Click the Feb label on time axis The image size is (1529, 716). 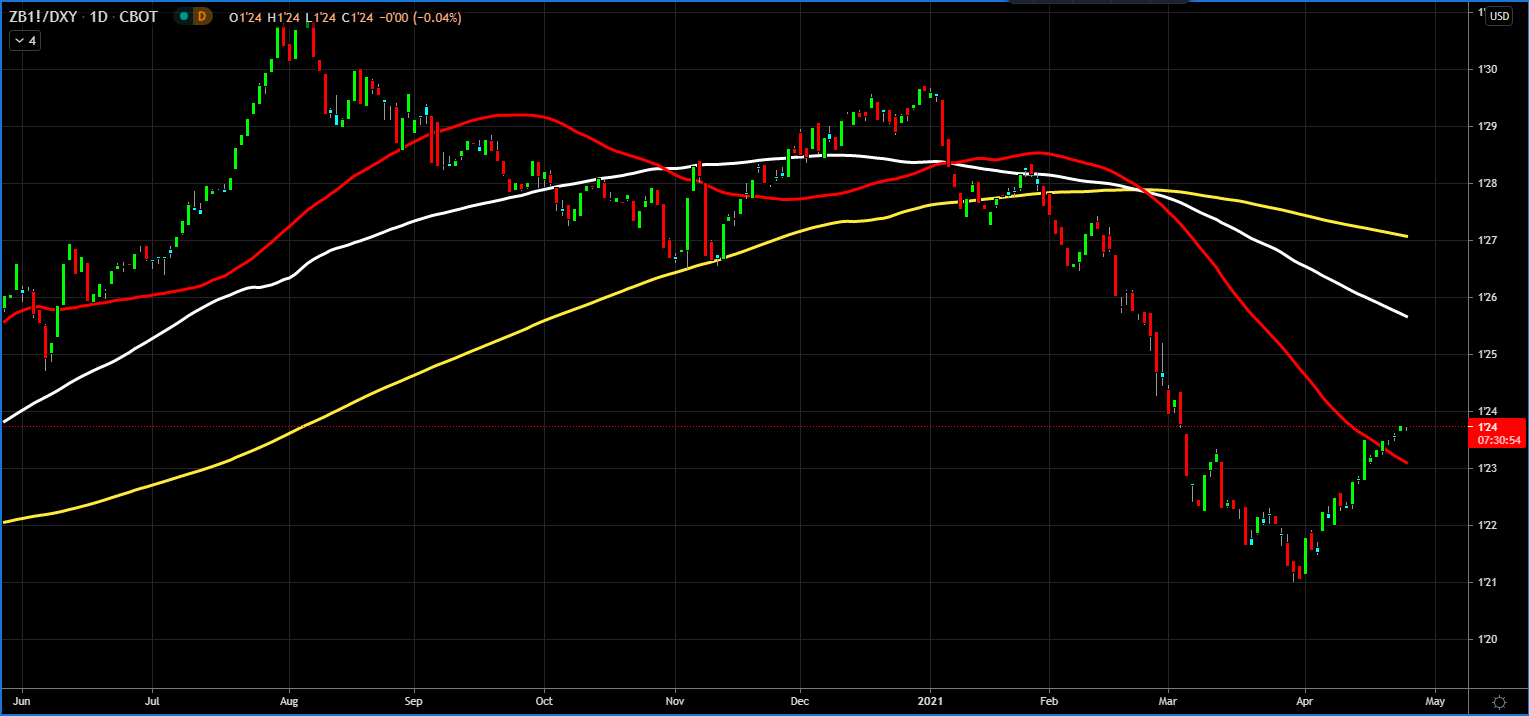coord(1049,701)
